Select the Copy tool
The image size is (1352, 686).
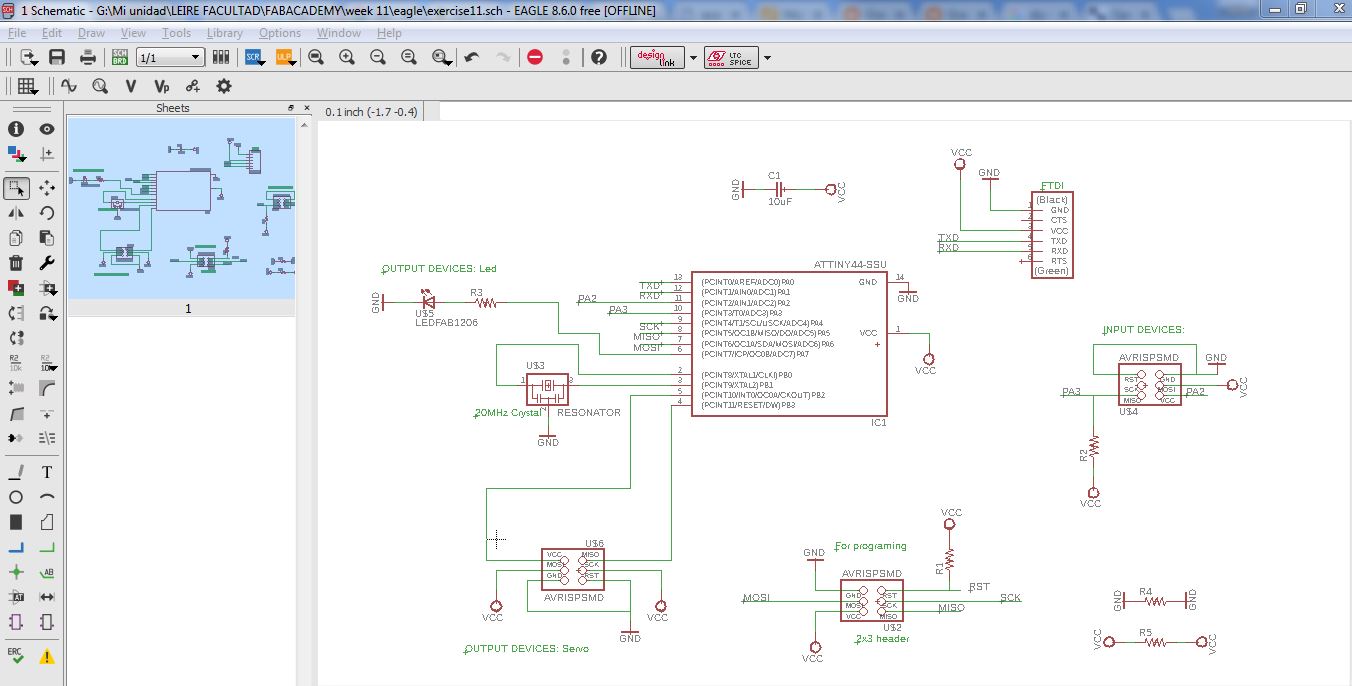[x=16, y=238]
